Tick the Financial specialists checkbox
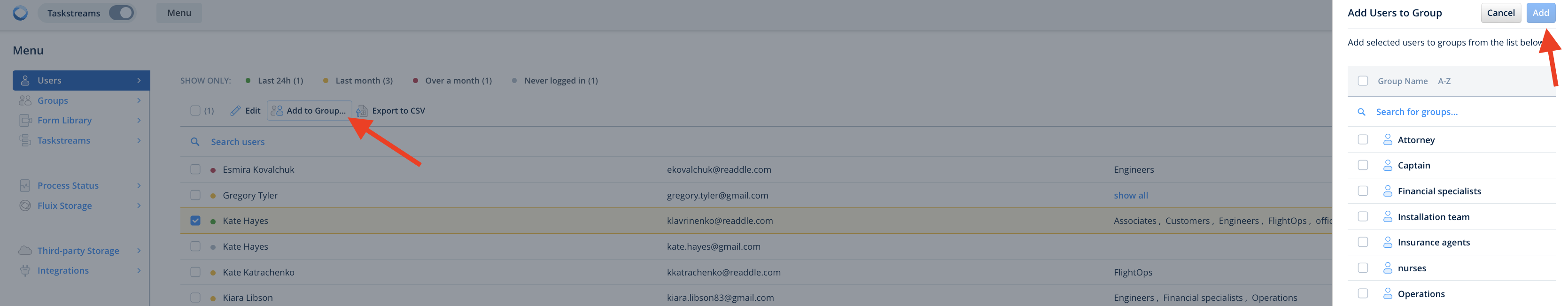This screenshot has height=306, width=1568. point(1362,191)
